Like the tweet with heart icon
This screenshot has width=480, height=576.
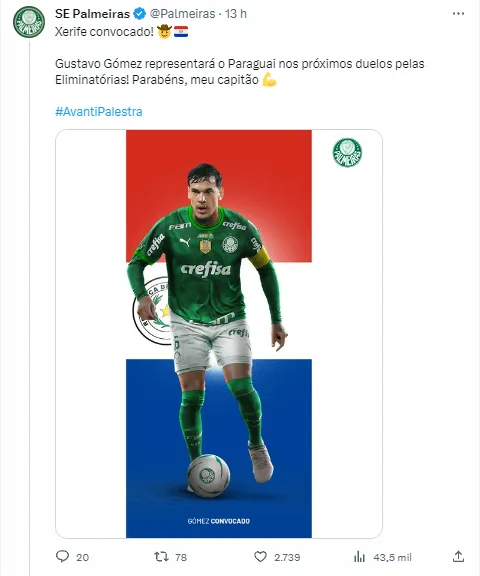click(x=260, y=557)
